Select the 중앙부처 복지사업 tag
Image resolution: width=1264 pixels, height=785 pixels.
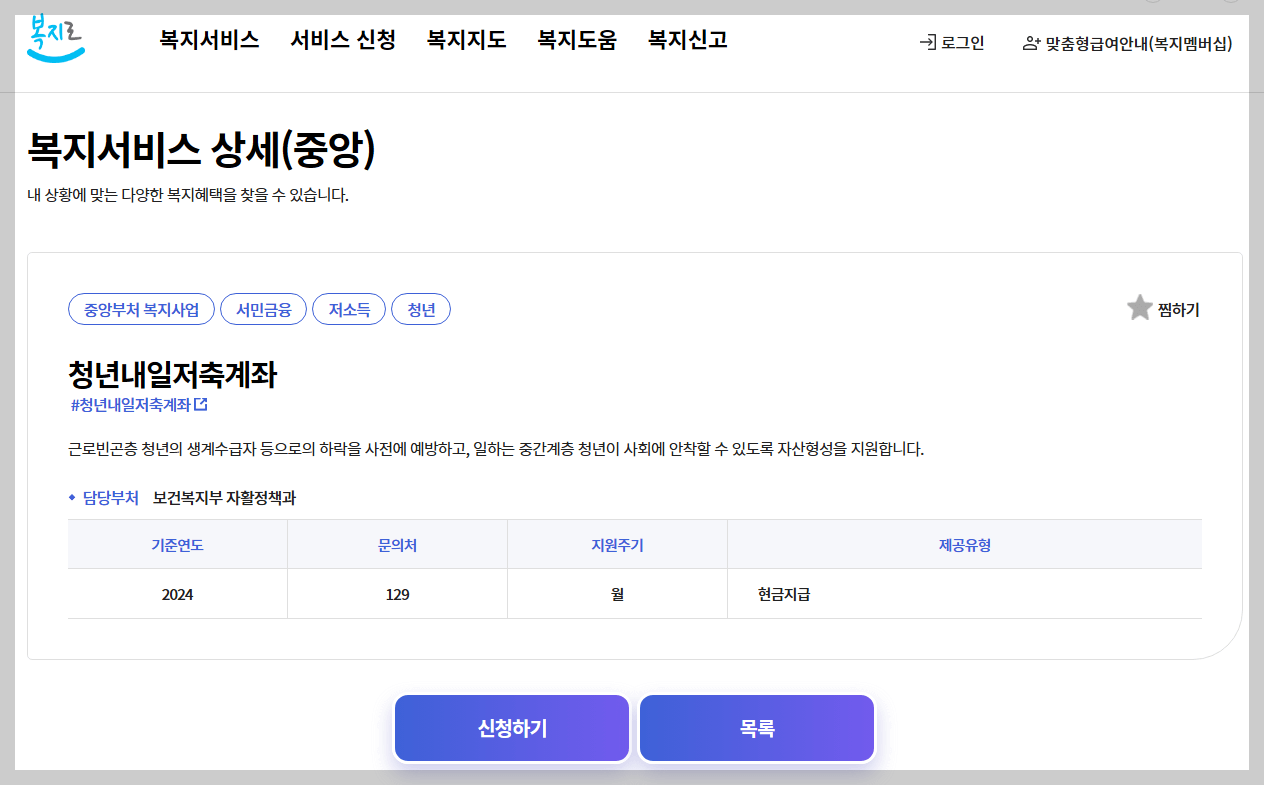(x=139, y=309)
